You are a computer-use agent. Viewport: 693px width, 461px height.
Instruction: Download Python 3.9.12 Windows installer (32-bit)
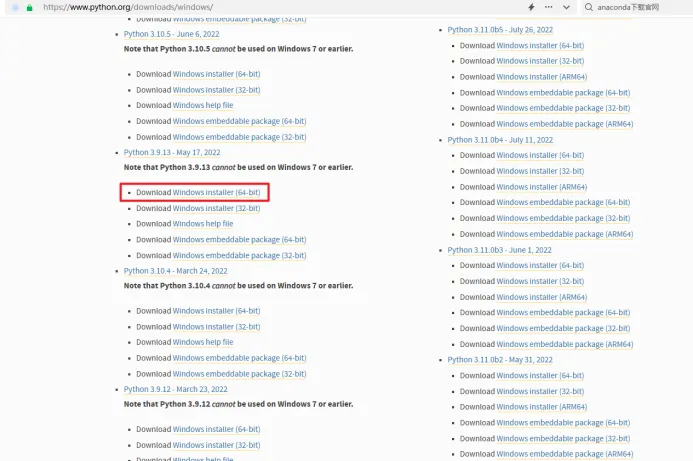click(216, 445)
